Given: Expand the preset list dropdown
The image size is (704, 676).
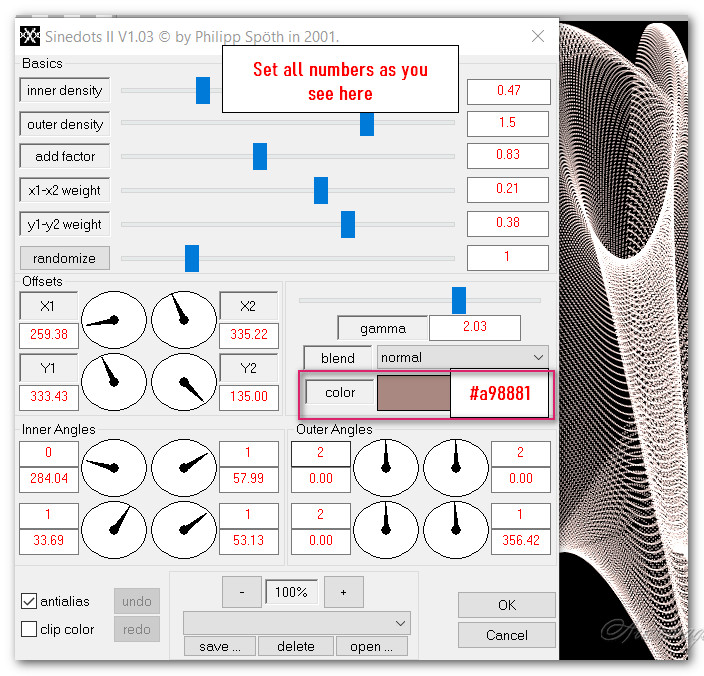Looking at the screenshot, I should 297,622.
